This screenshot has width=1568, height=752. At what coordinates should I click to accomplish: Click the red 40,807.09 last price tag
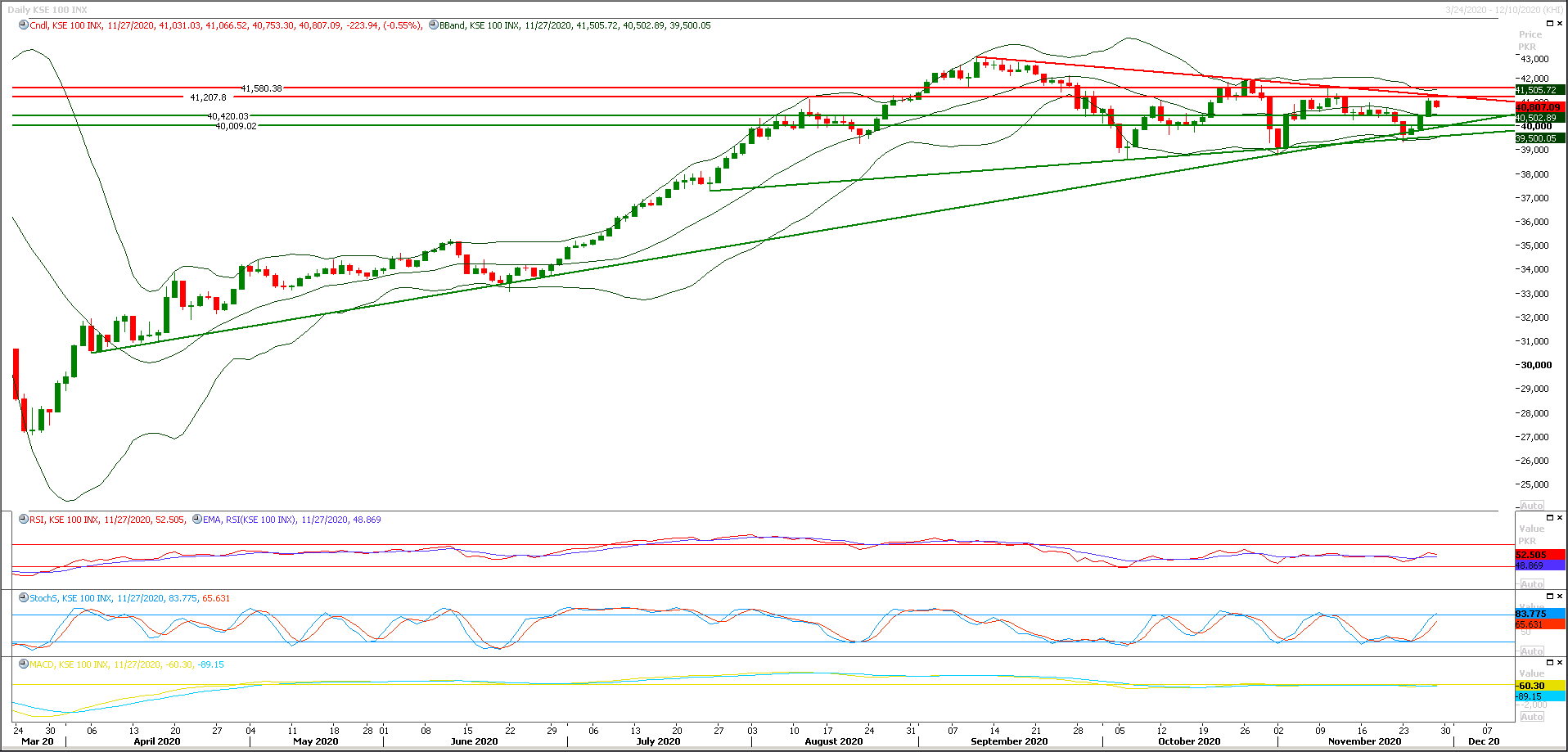coord(1540,107)
